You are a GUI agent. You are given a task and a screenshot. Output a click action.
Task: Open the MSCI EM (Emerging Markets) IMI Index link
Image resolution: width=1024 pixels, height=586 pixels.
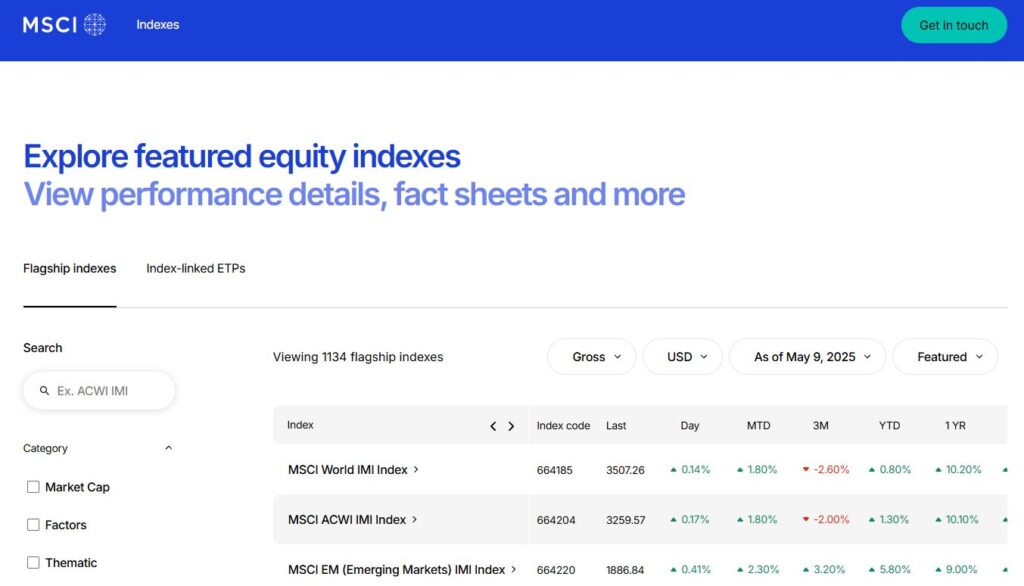(396, 570)
